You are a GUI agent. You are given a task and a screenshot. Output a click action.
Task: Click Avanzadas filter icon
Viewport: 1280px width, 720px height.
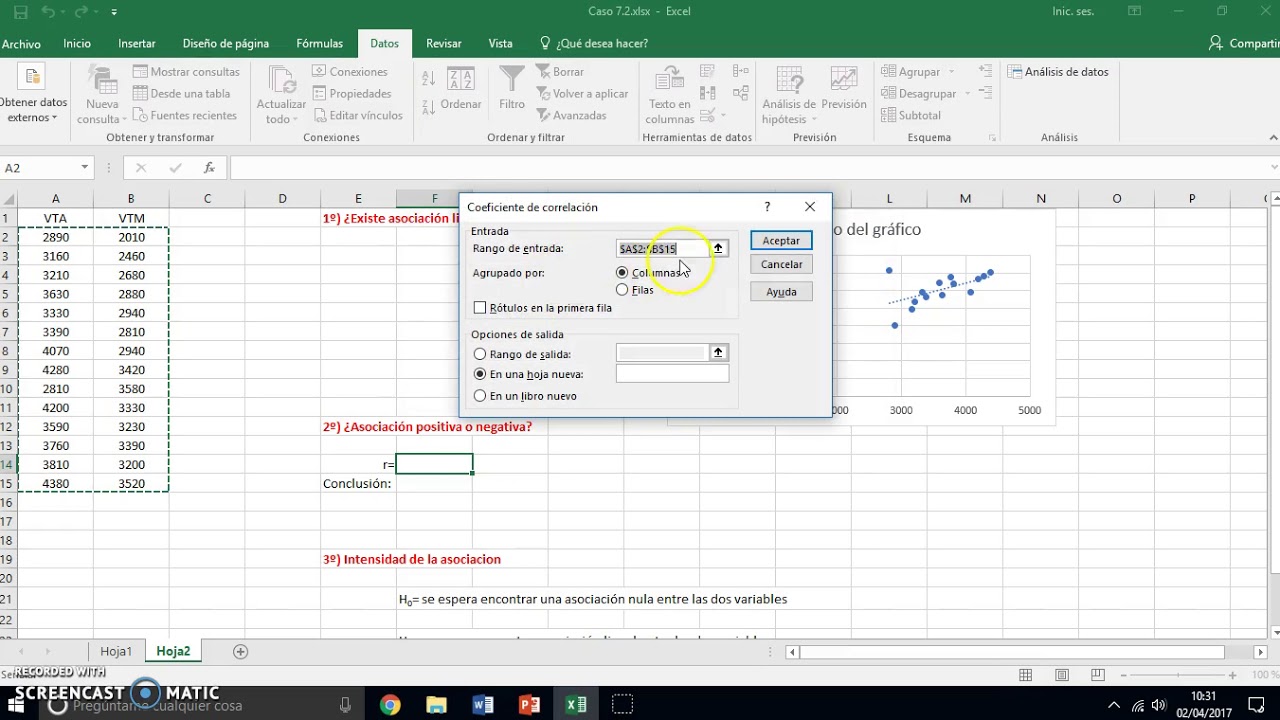pyautogui.click(x=543, y=116)
